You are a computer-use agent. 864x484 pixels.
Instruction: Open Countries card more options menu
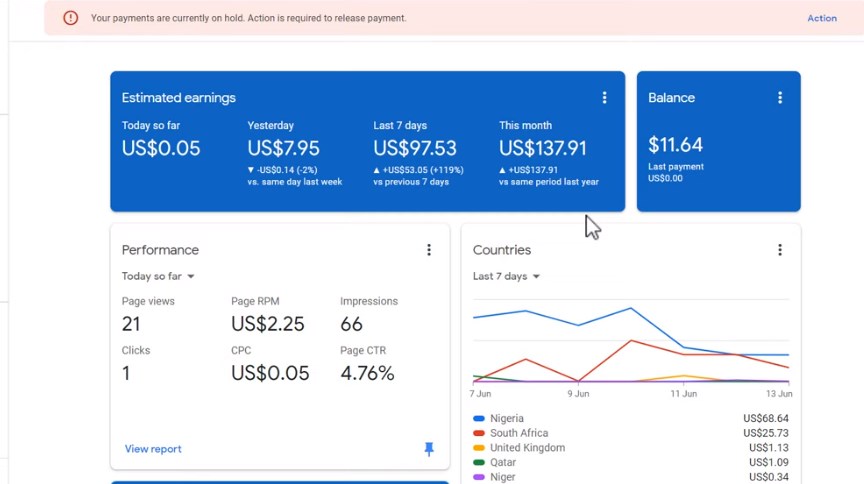coord(780,250)
